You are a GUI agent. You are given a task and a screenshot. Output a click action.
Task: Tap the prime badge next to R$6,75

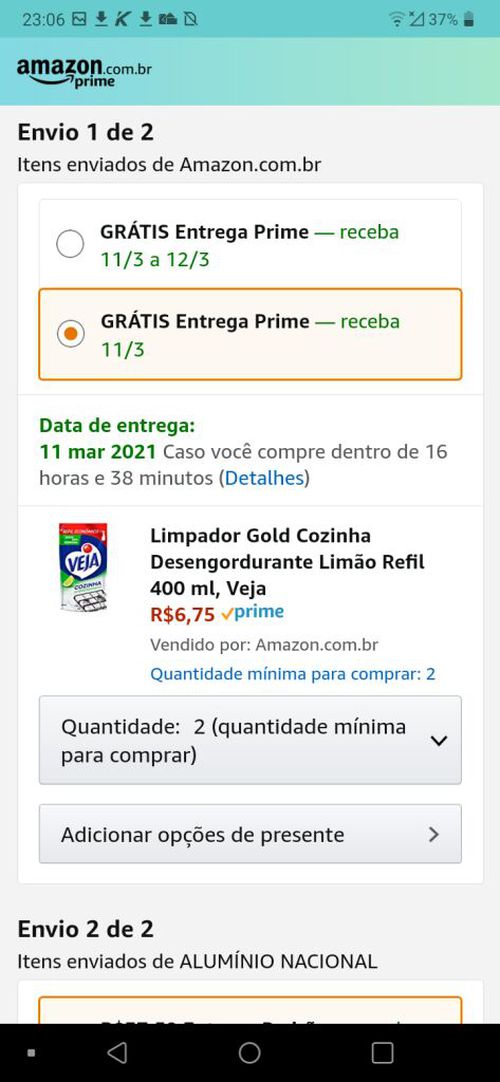[x=253, y=612]
